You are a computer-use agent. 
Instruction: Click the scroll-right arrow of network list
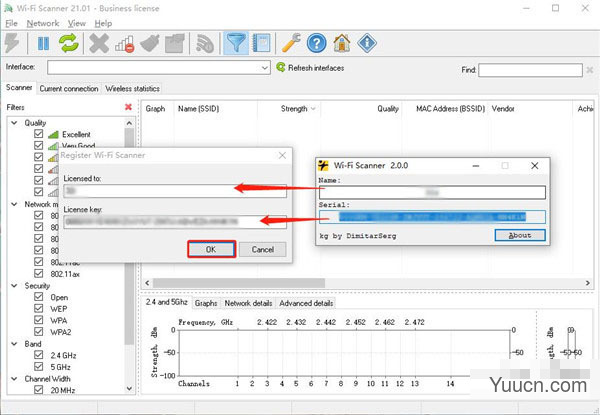587,283
